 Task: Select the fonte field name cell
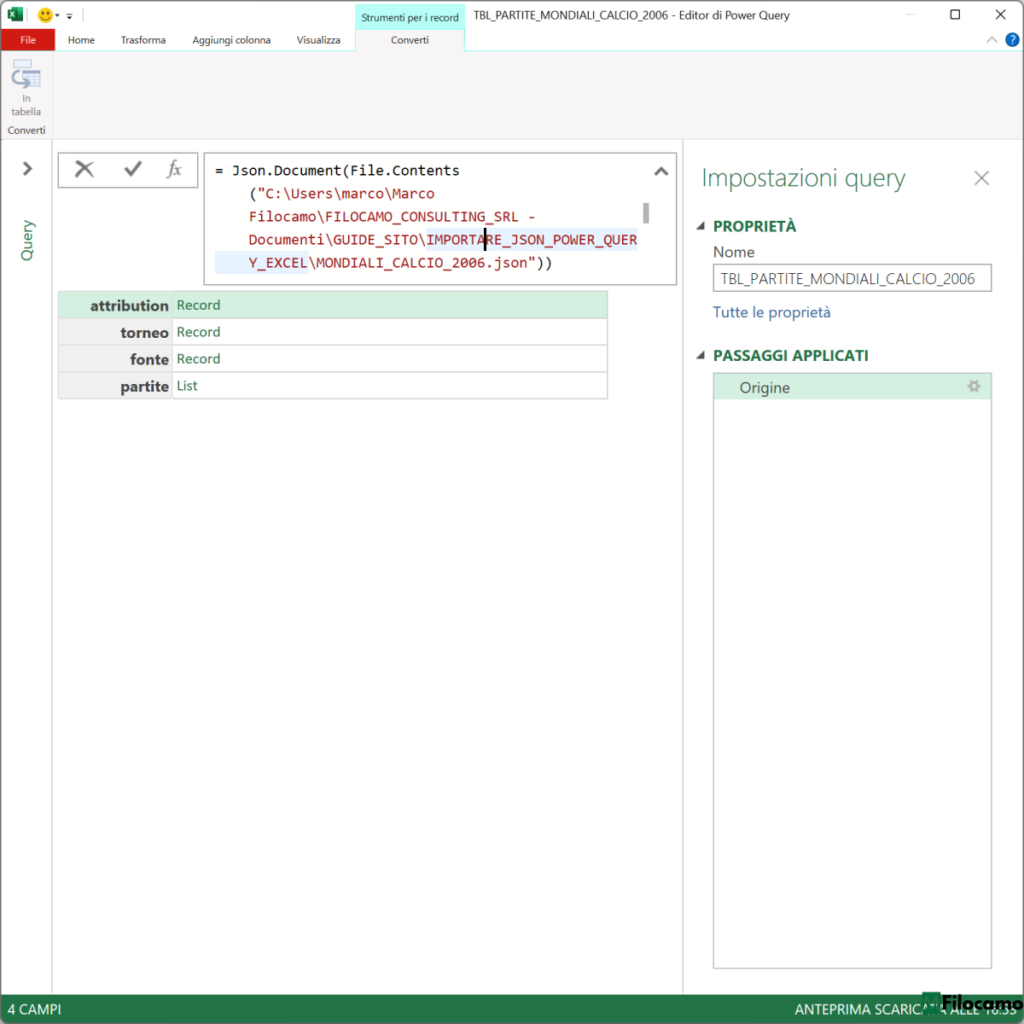coord(116,359)
